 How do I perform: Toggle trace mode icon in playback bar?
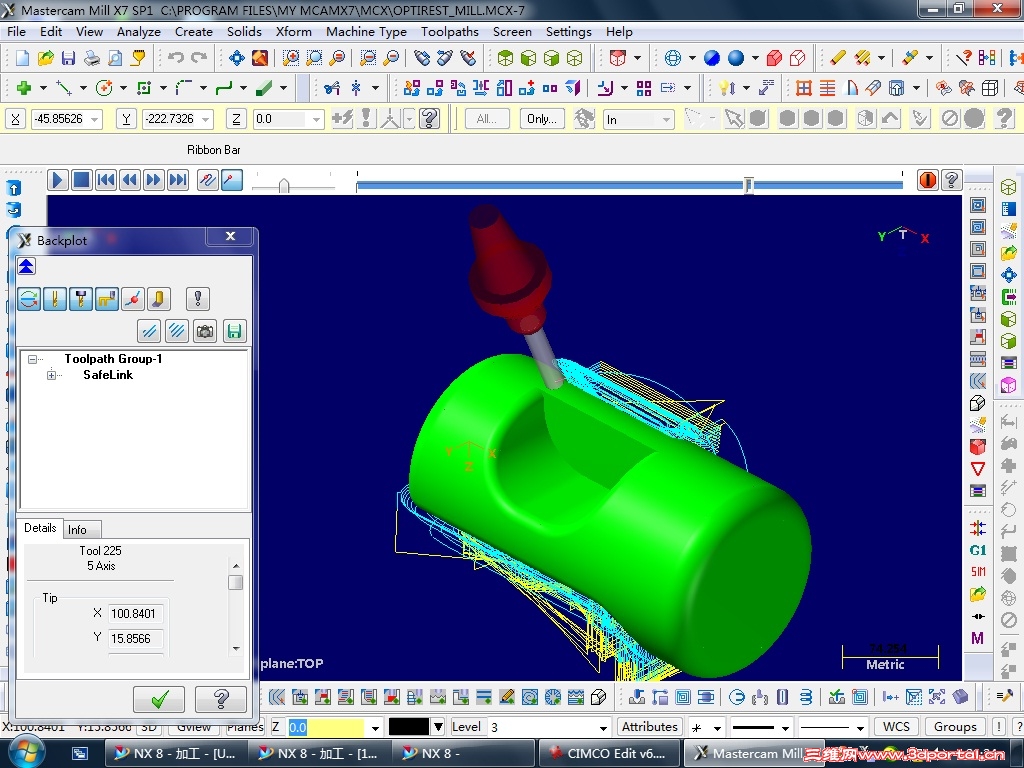coord(207,180)
